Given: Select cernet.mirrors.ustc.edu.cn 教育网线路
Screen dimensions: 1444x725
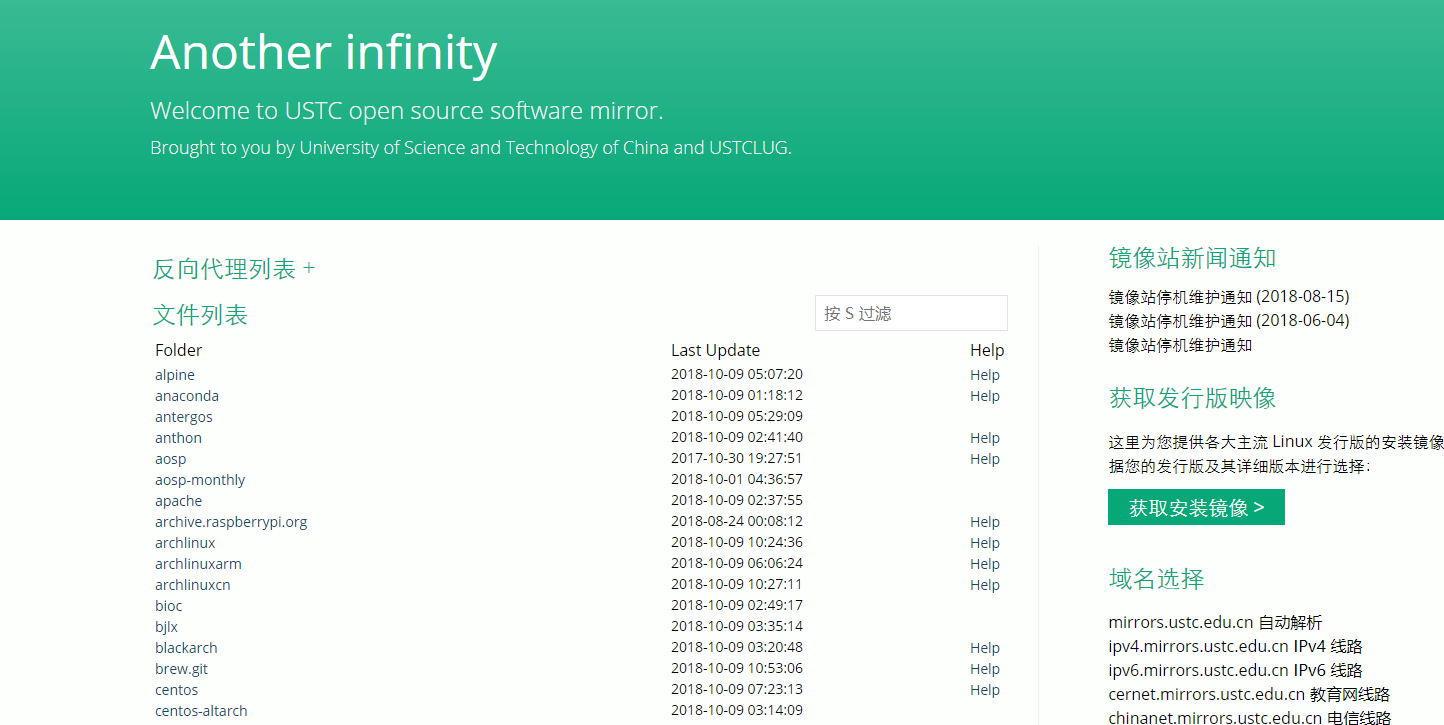Looking at the screenshot, I should tap(1249, 694).
